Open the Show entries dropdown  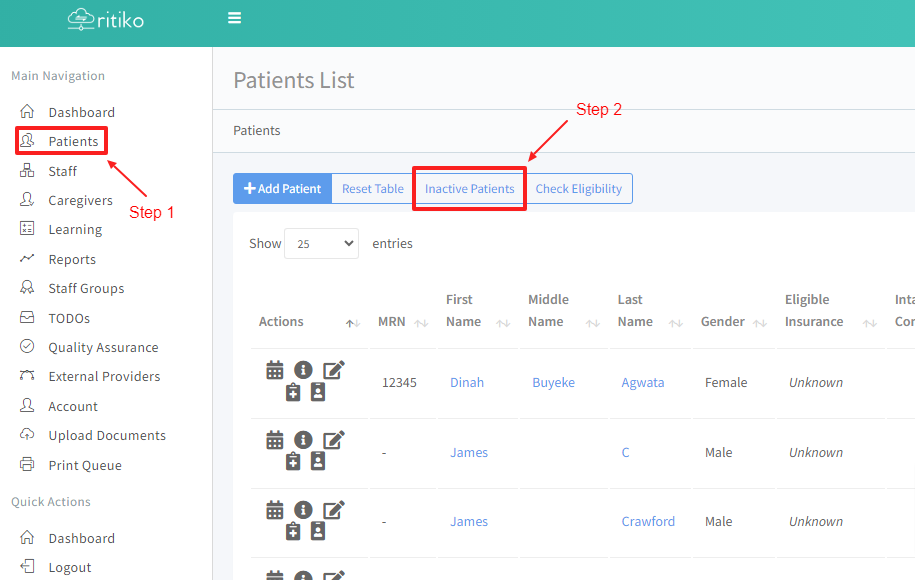click(x=321, y=244)
